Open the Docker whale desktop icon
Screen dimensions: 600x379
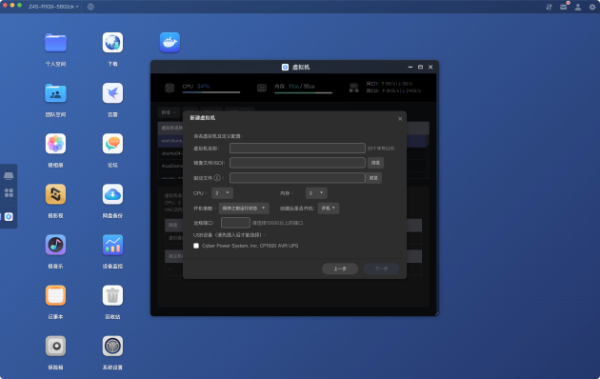[x=170, y=42]
